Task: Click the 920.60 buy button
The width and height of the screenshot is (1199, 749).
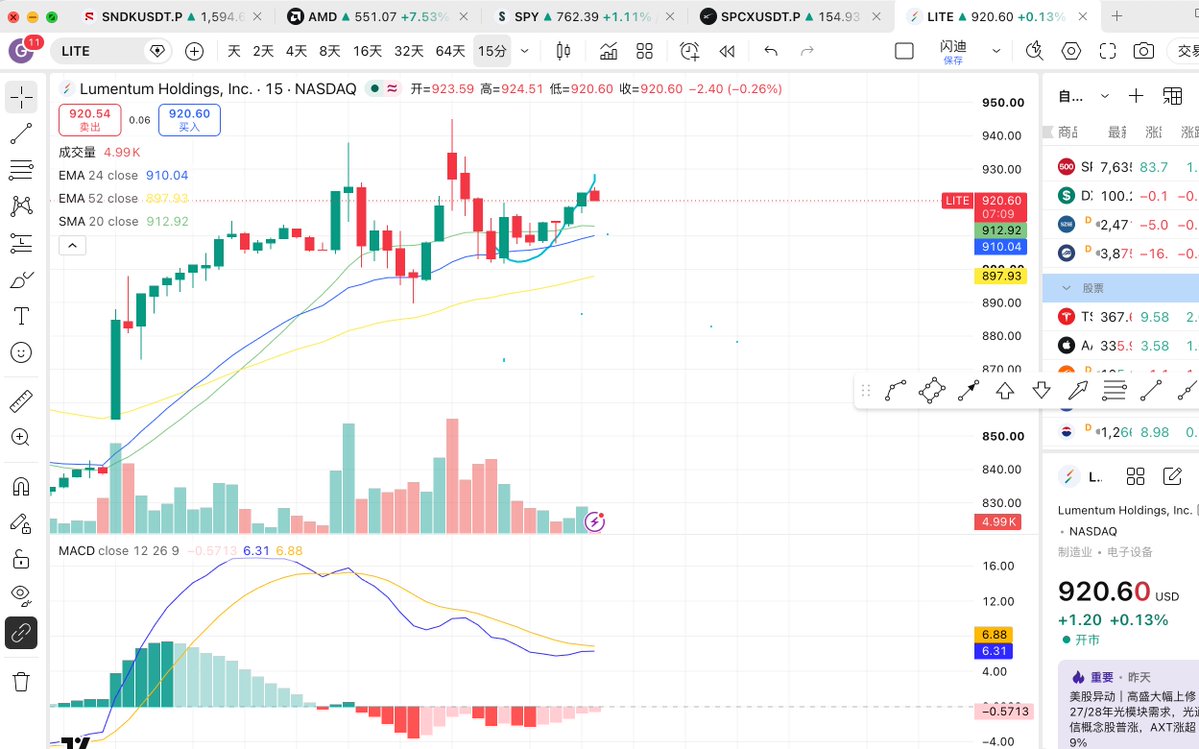Action: pyautogui.click(x=189, y=120)
